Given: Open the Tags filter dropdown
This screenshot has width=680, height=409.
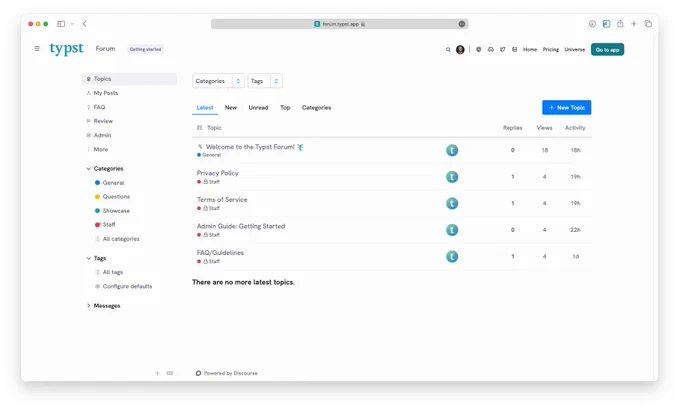Looking at the screenshot, I should pyautogui.click(x=265, y=81).
